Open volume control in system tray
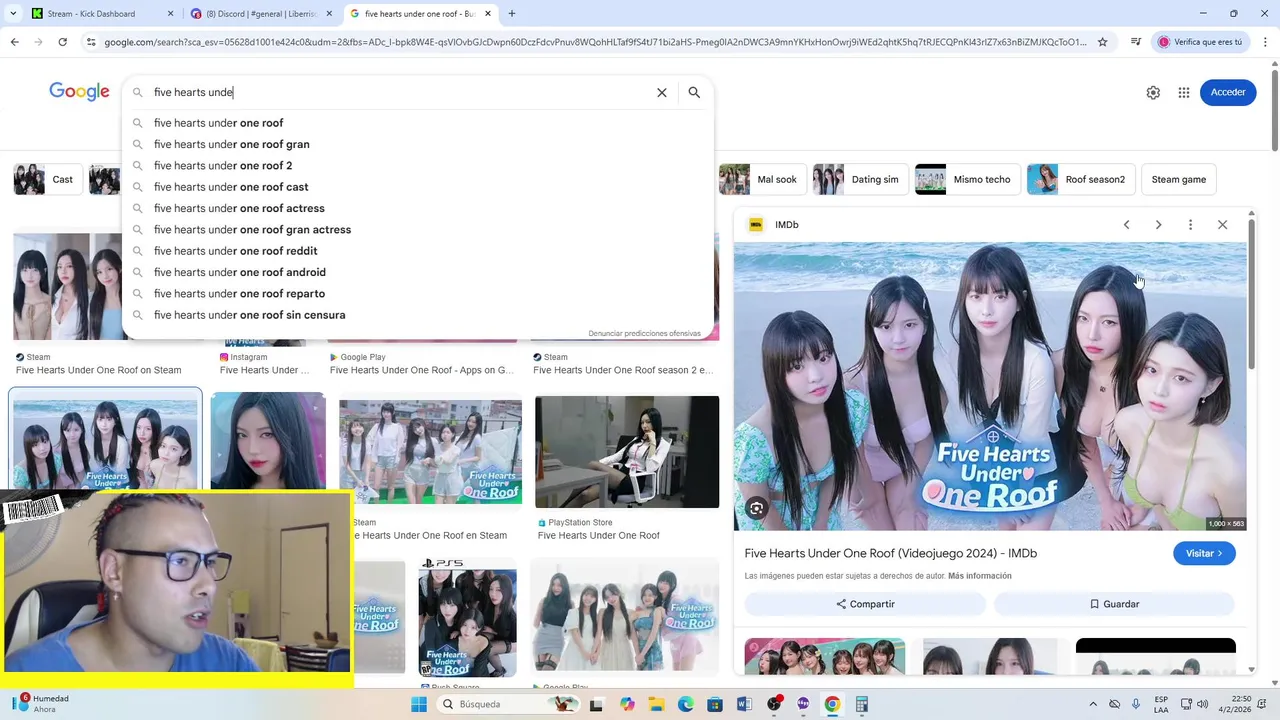The width and height of the screenshot is (1280, 720). pos(1203,704)
